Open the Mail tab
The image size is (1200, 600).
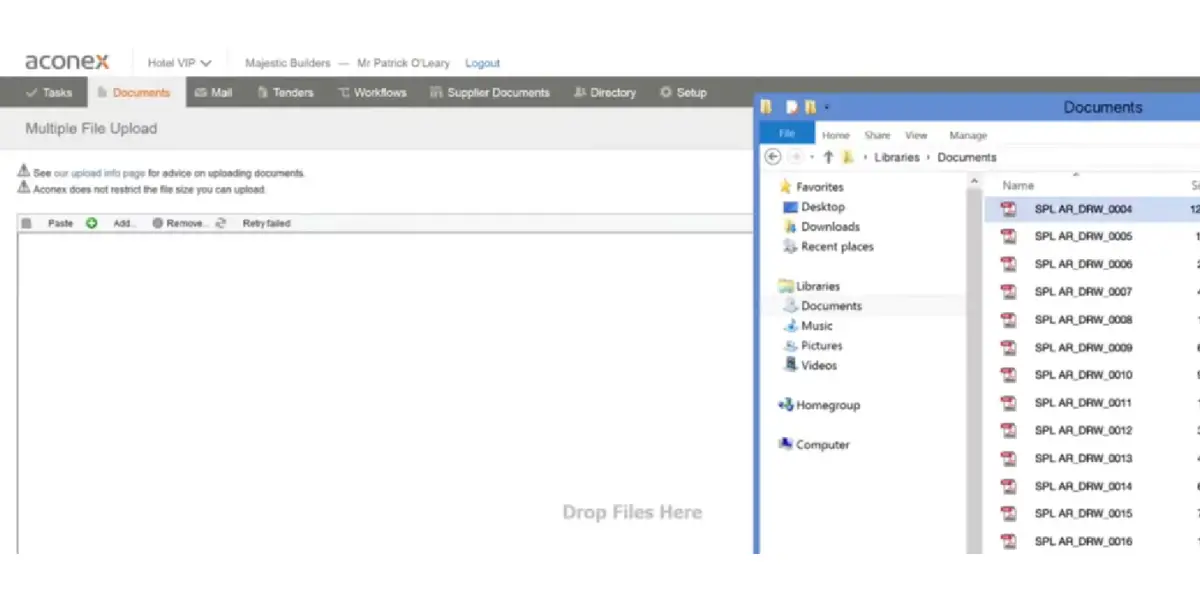click(x=213, y=92)
